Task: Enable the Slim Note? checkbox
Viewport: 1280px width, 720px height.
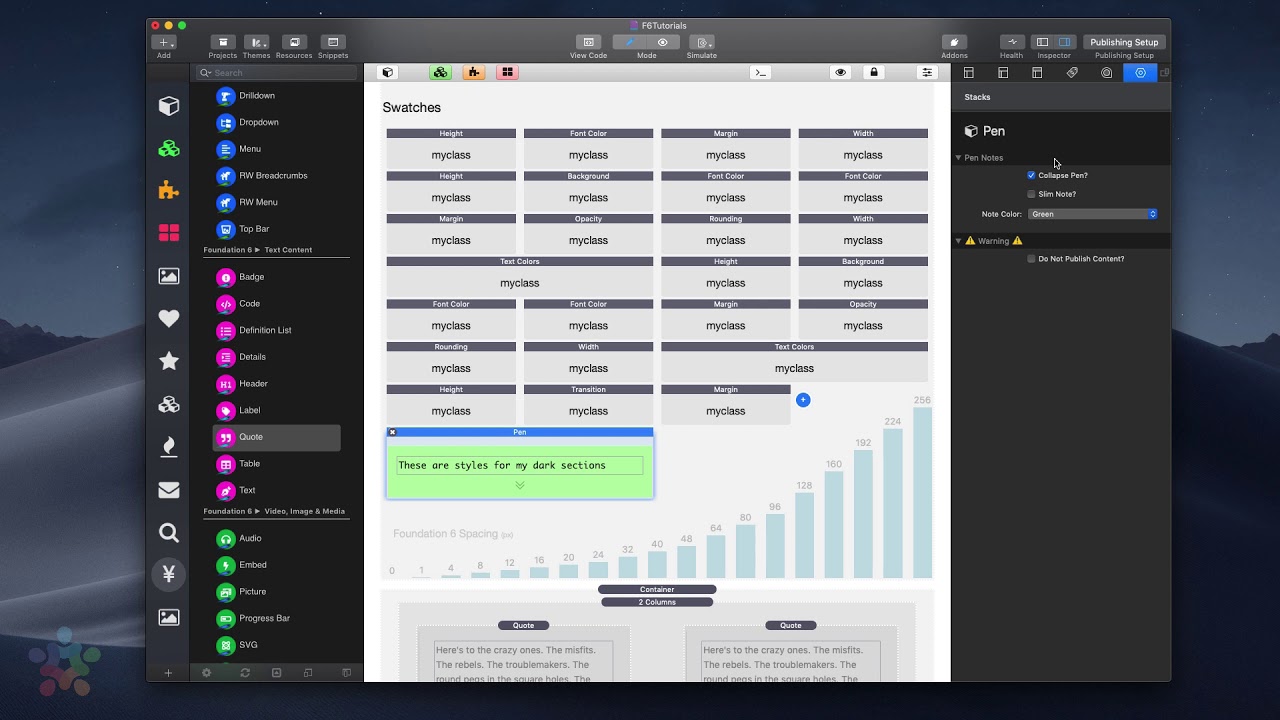Action: point(1031,194)
